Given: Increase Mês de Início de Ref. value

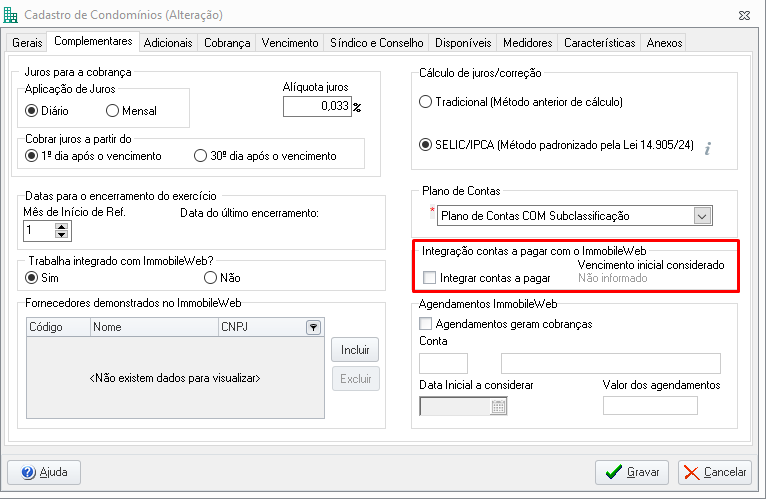Looking at the screenshot, I should pyautogui.click(x=62, y=227).
